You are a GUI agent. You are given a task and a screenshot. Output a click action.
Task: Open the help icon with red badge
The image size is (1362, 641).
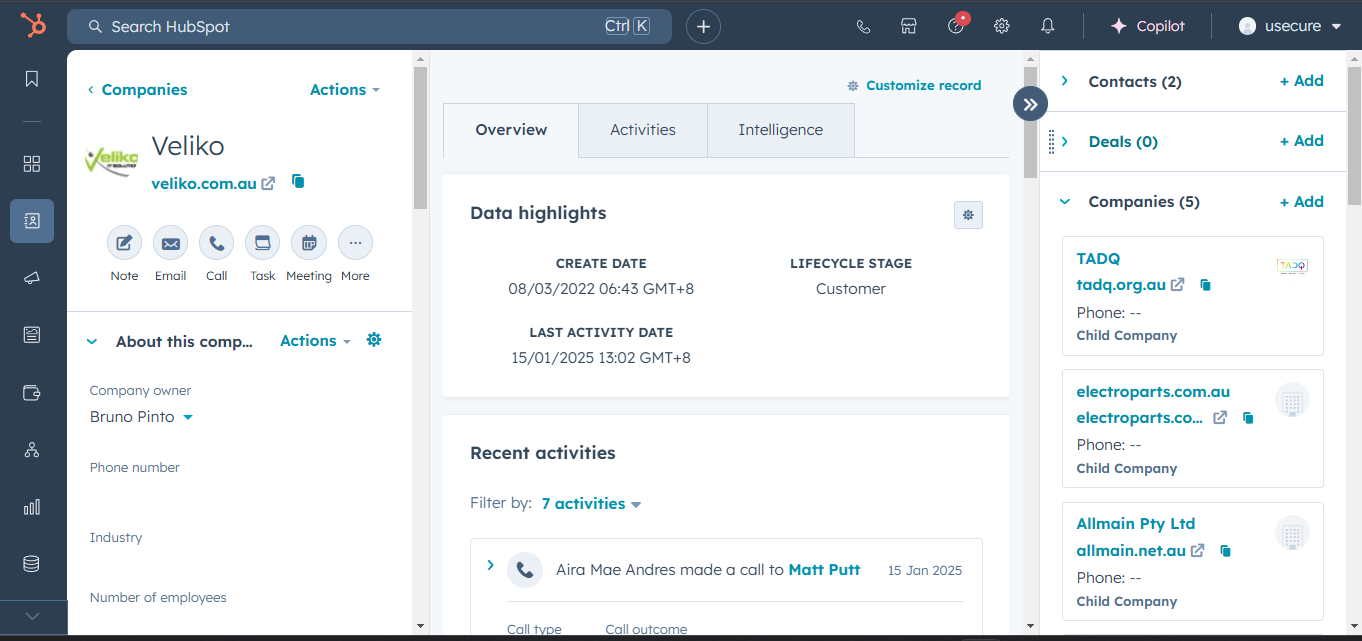coord(956,26)
